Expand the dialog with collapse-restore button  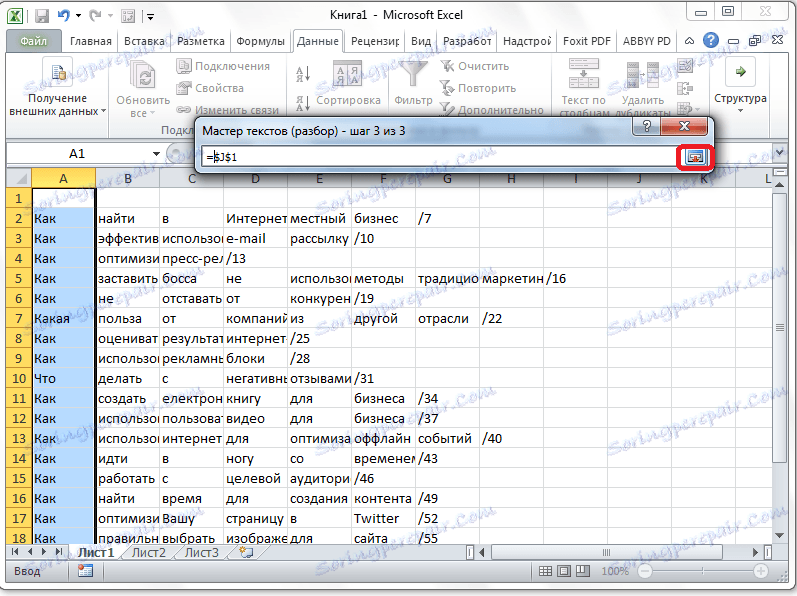click(695, 157)
